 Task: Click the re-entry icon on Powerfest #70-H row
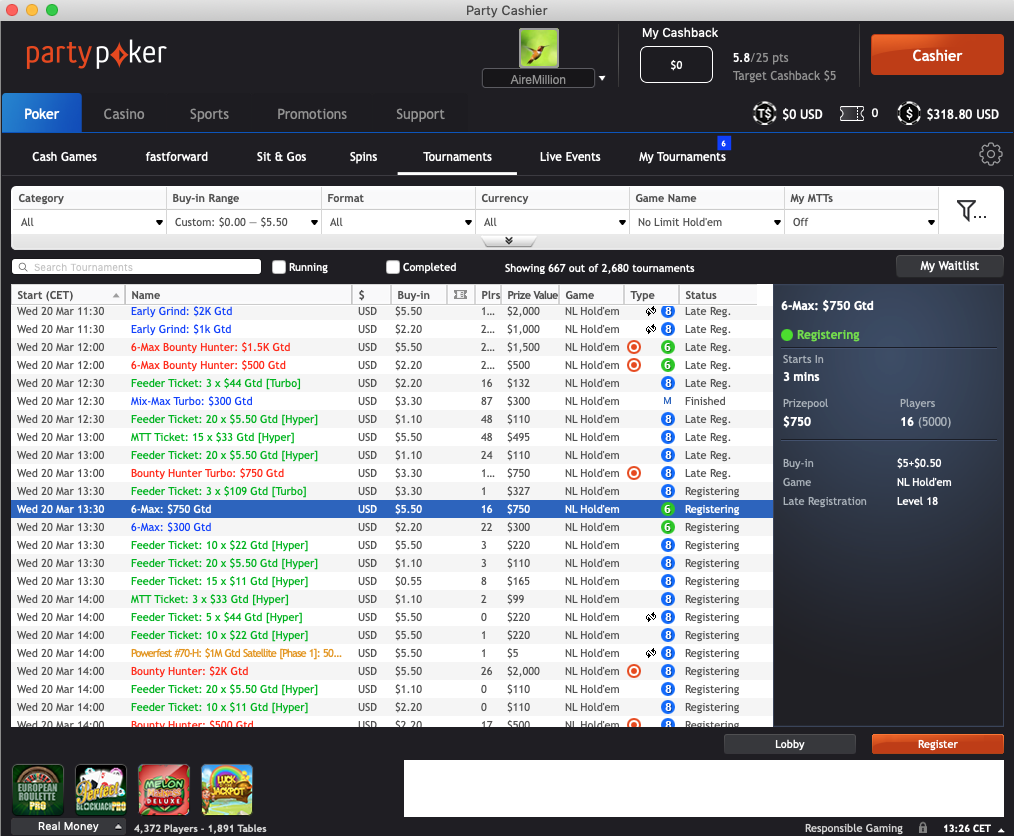(651, 653)
